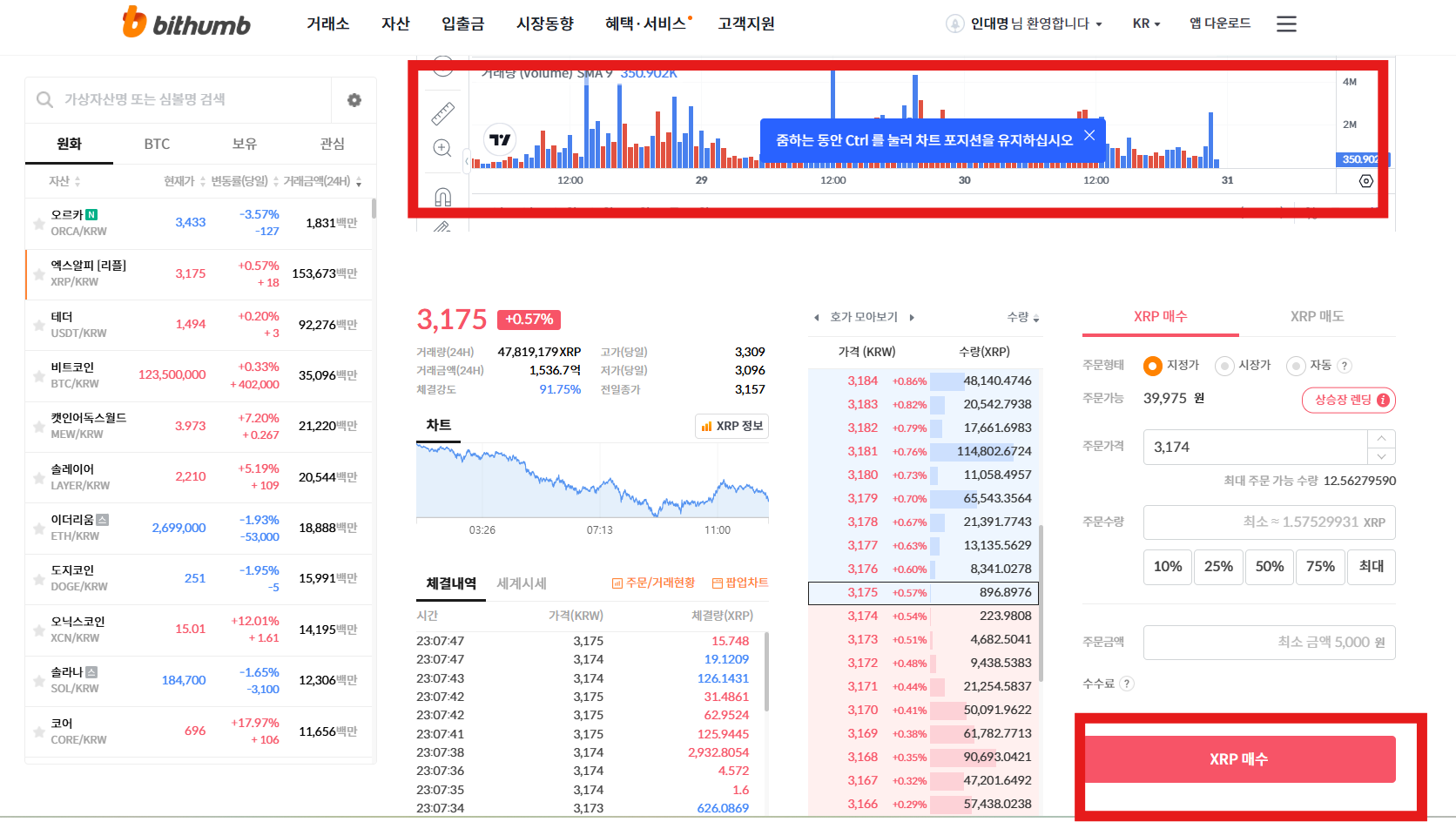Toggle favorite star for XRP/KRW

[x=39, y=274]
